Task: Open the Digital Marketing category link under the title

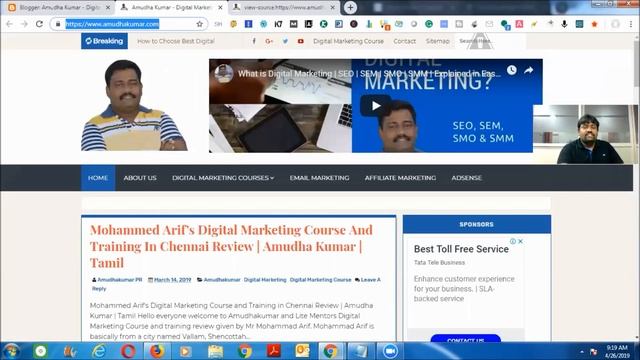Action: 265,280
